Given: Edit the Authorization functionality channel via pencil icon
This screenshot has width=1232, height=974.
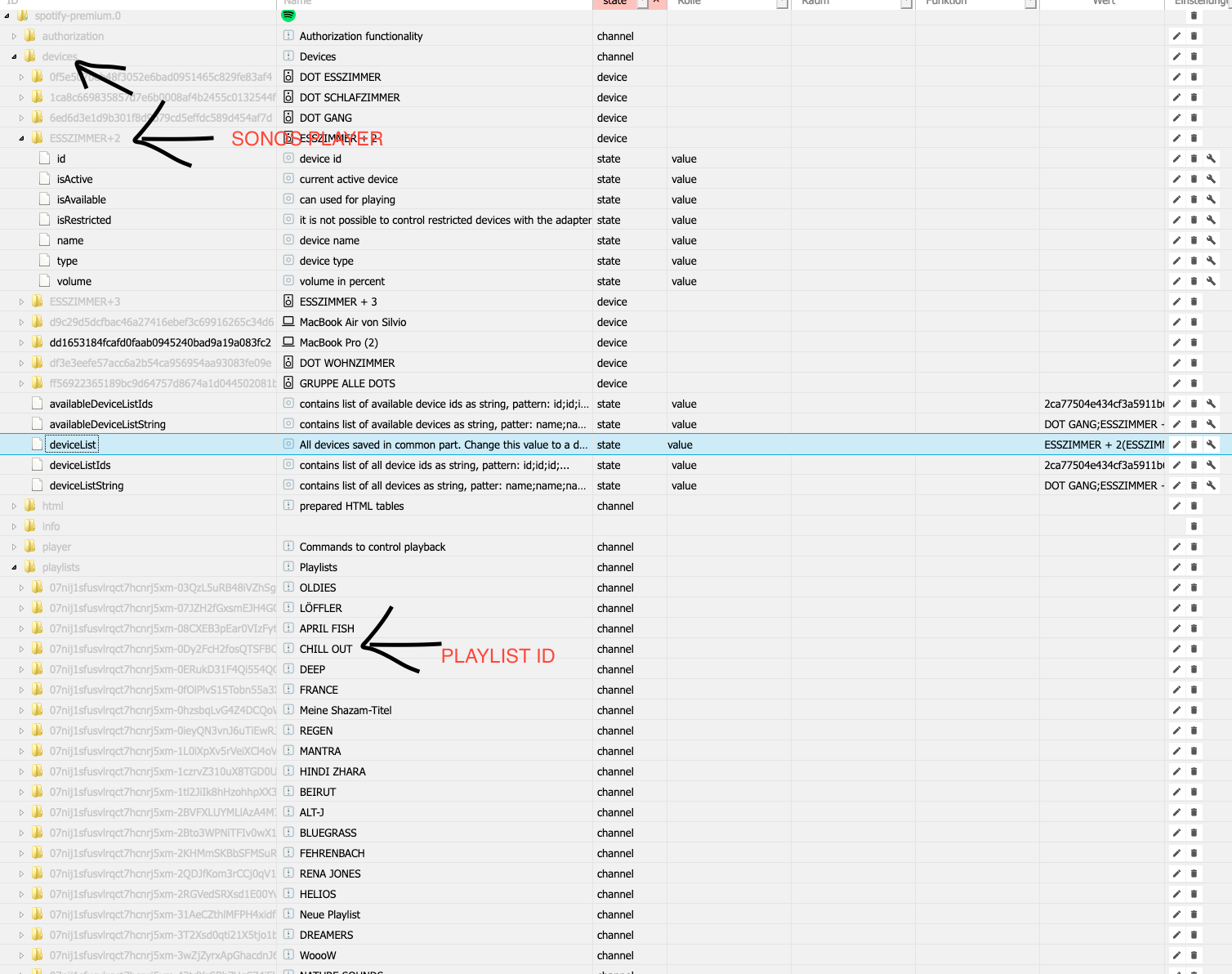Looking at the screenshot, I should (1176, 36).
